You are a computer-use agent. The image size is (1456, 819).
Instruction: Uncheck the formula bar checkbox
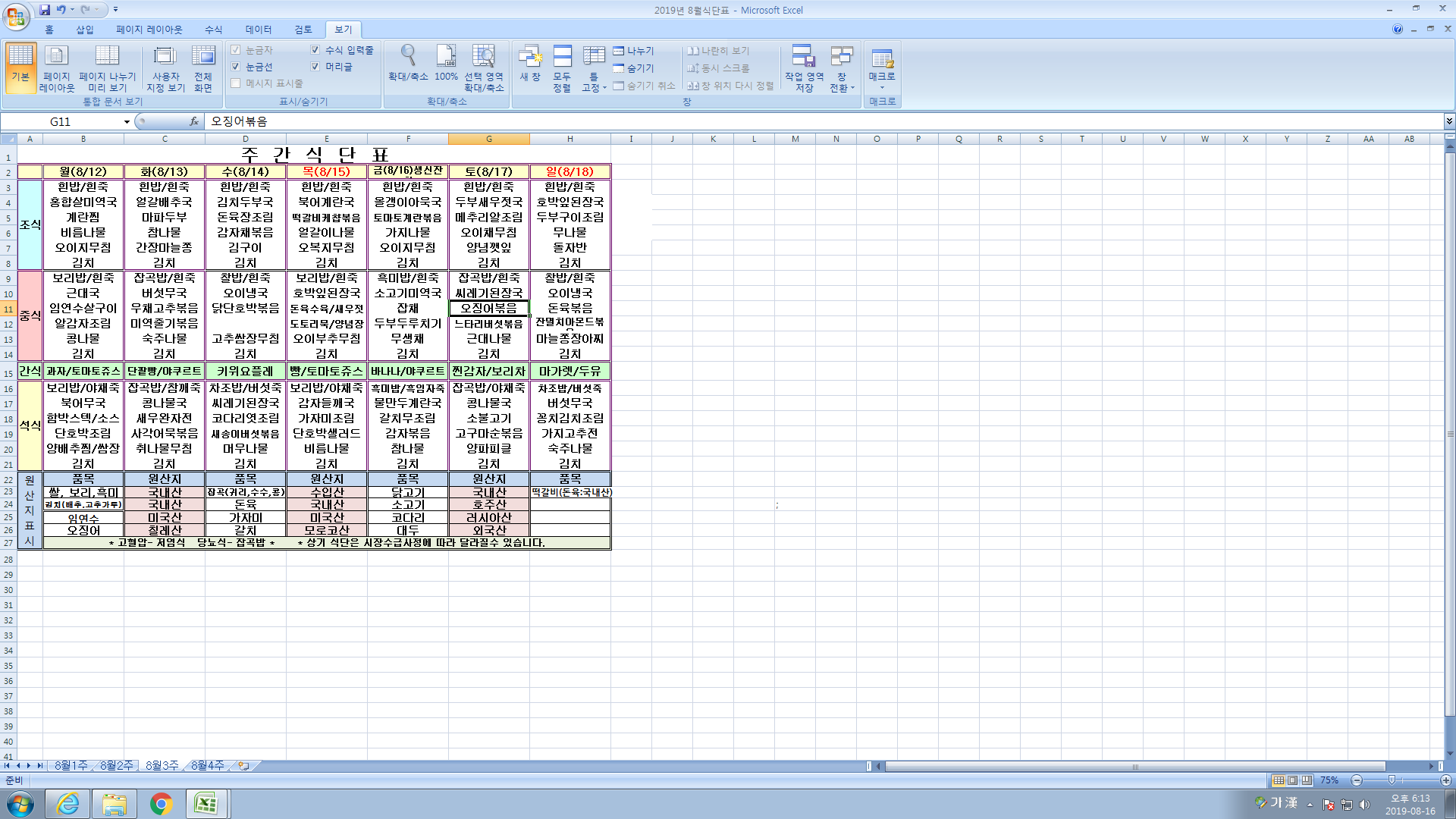[315, 50]
